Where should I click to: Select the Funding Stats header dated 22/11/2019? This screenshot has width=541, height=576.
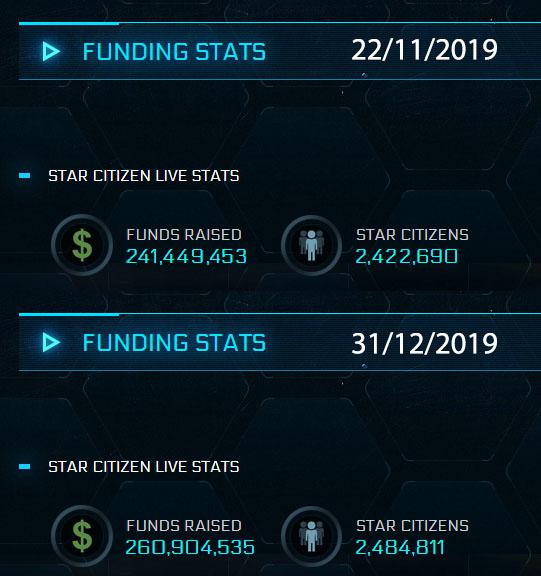point(280,51)
